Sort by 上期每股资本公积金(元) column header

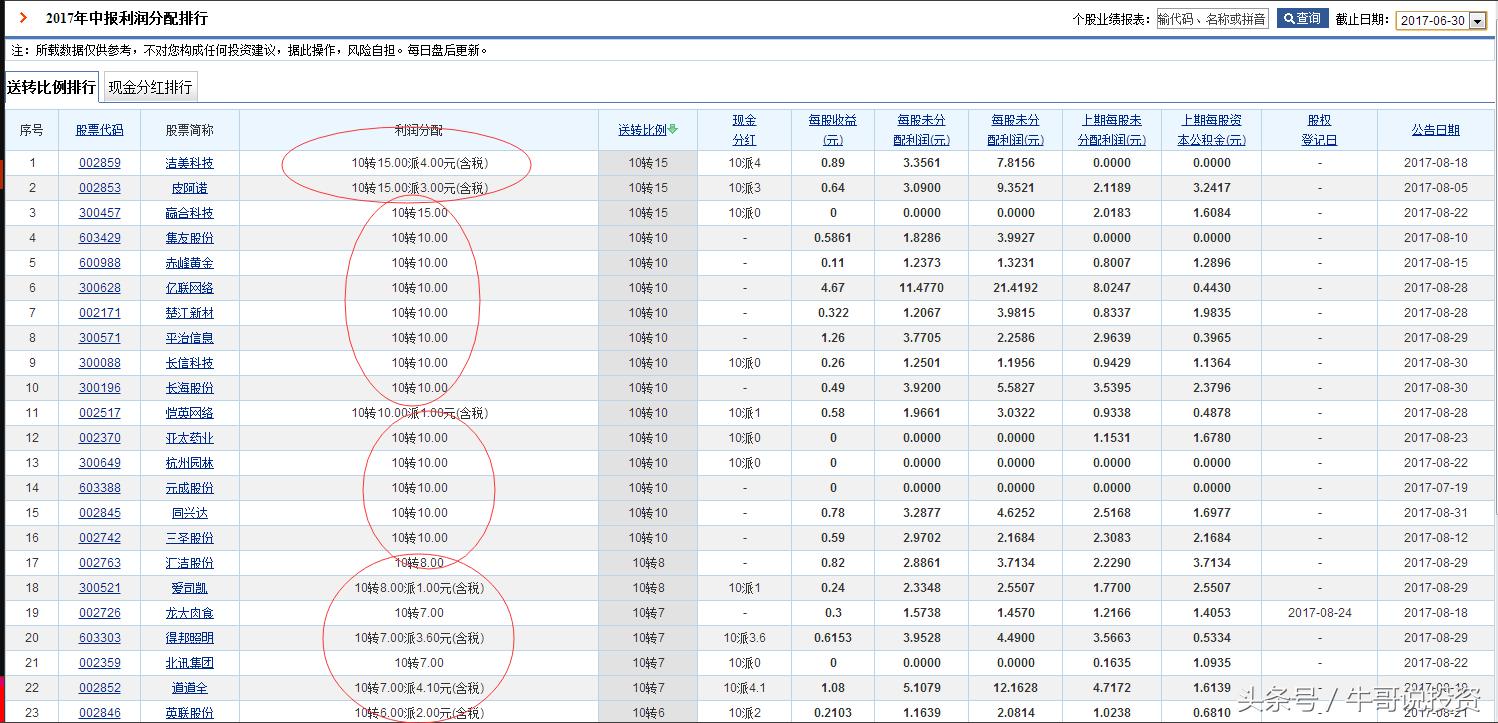[x=1211, y=130]
